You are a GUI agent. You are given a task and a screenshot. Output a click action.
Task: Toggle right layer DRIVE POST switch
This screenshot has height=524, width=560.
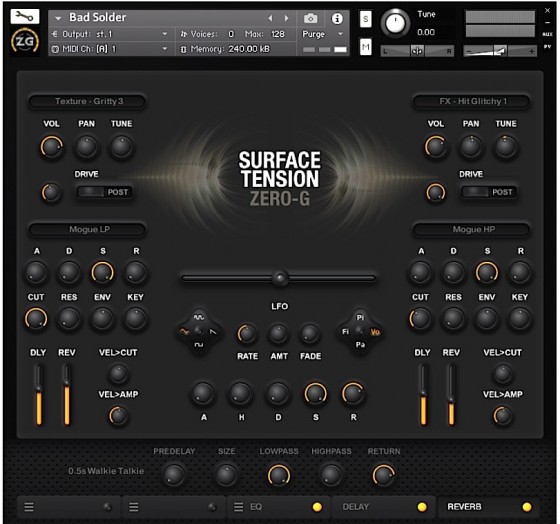[489, 192]
